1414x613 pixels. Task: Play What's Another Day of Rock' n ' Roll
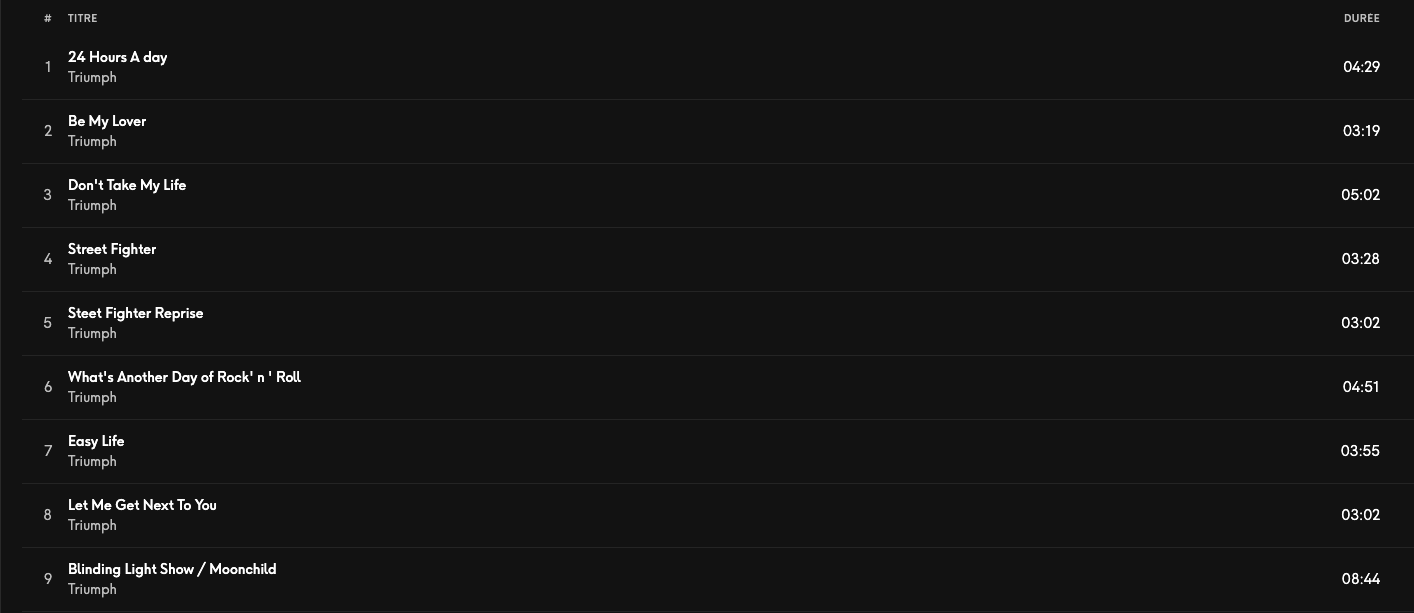(x=184, y=377)
